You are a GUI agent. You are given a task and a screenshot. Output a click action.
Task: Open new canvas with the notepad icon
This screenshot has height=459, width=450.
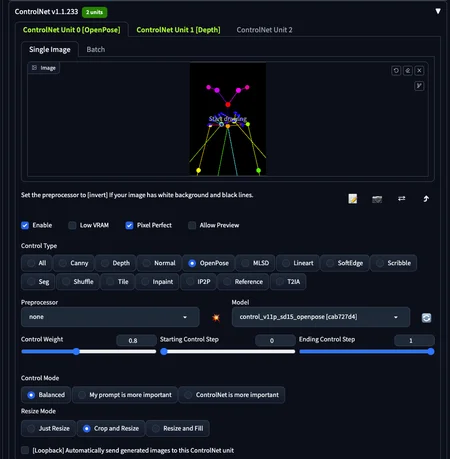(353, 199)
